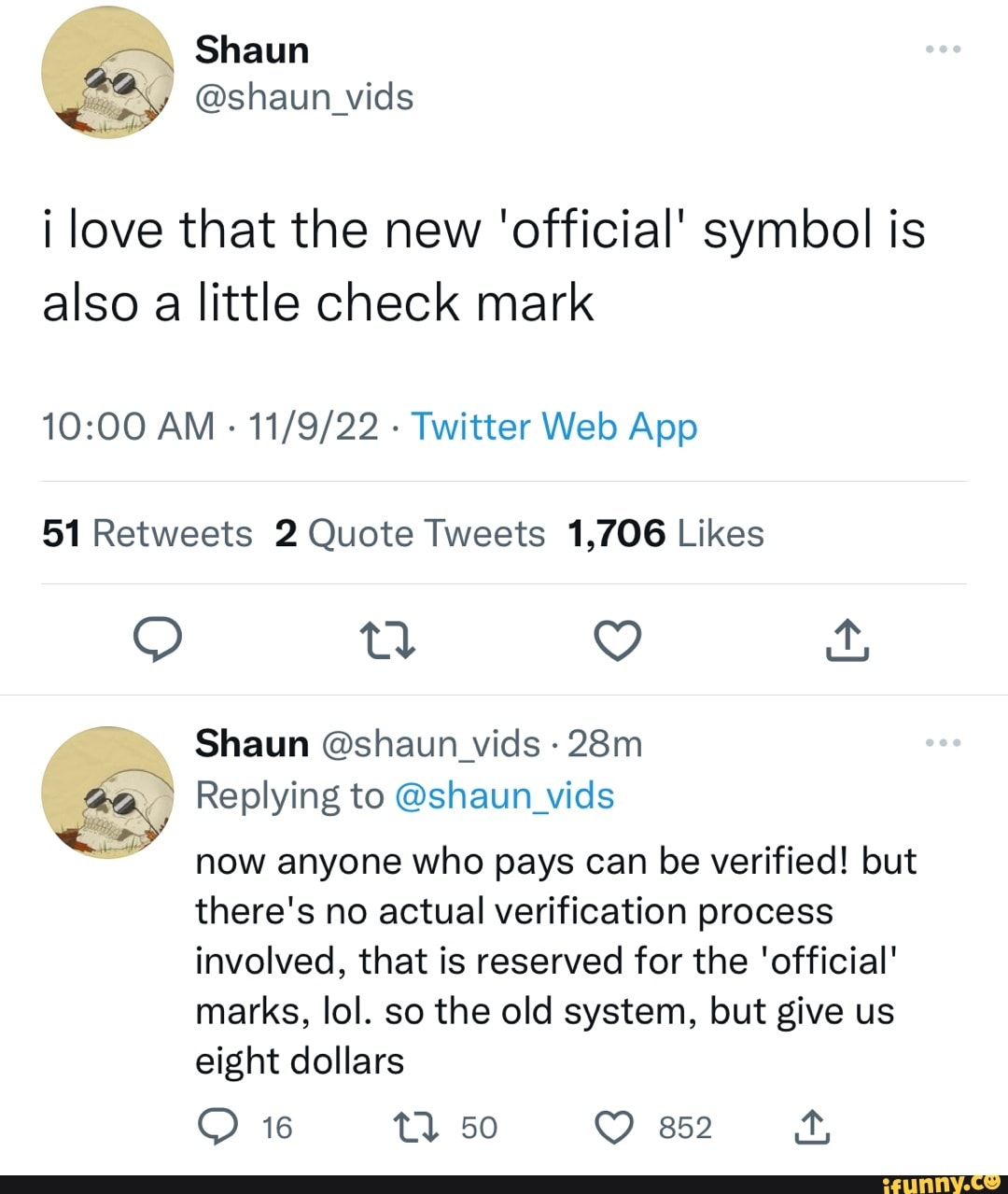The height and width of the screenshot is (1194, 1008).
Task: Like the reply tweet showing 852 likes
Action: tap(613, 1126)
